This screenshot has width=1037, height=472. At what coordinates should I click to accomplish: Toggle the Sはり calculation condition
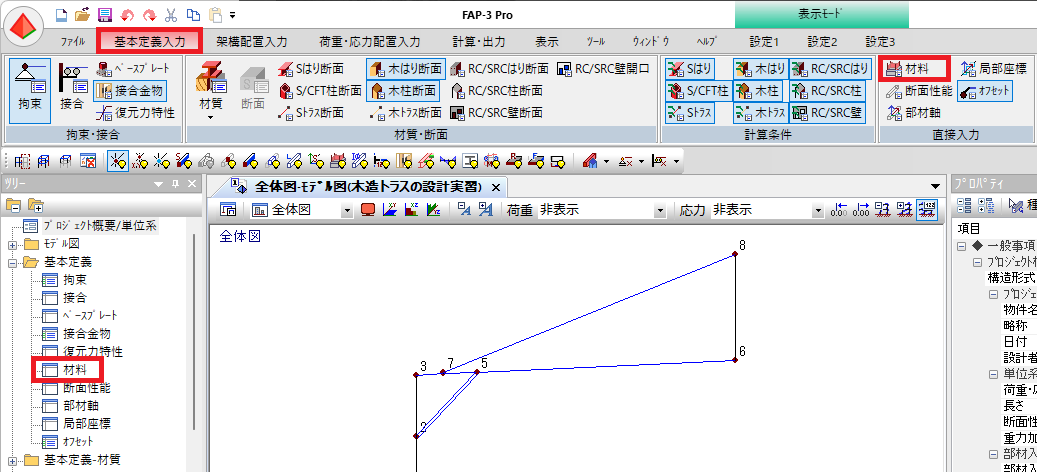tap(690, 68)
